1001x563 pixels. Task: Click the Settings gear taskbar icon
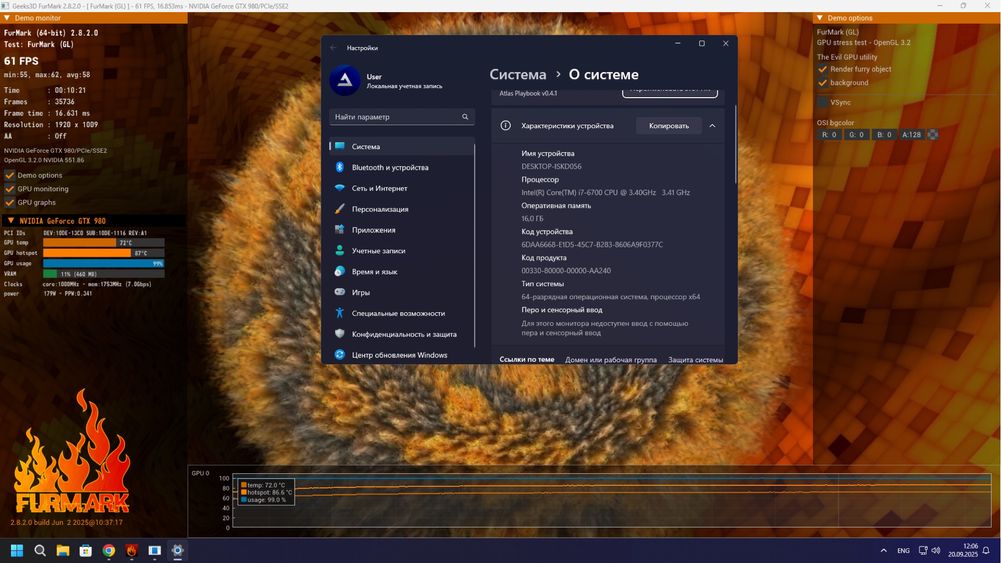point(177,550)
